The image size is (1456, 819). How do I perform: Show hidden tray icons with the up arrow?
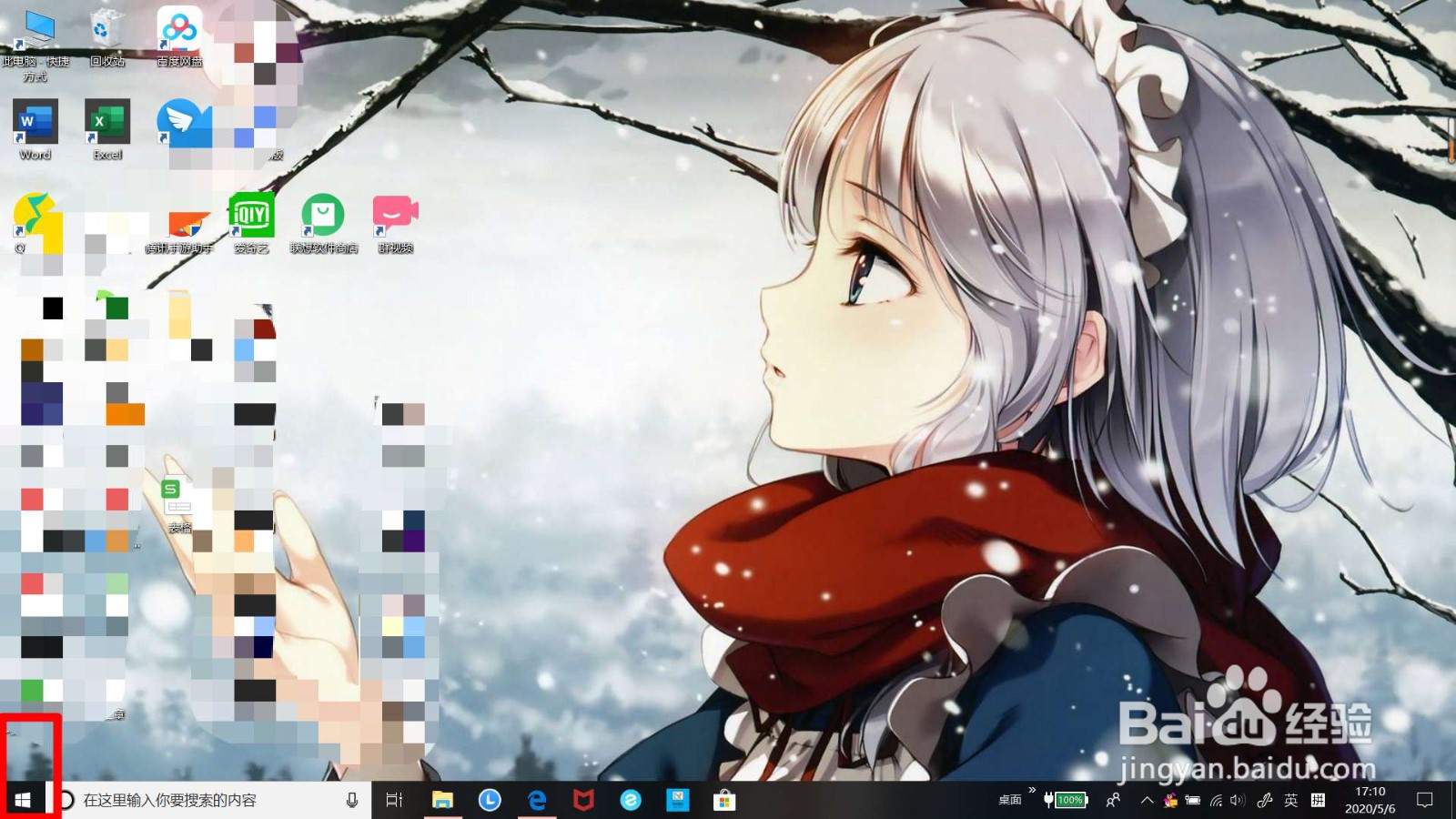(x=1147, y=800)
